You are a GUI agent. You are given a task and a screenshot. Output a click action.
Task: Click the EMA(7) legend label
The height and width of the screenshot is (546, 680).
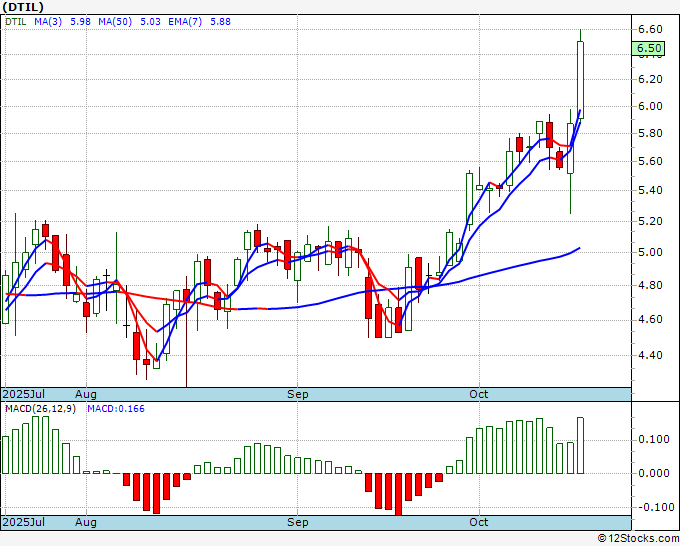pyautogui.click(x=185, y=22)
